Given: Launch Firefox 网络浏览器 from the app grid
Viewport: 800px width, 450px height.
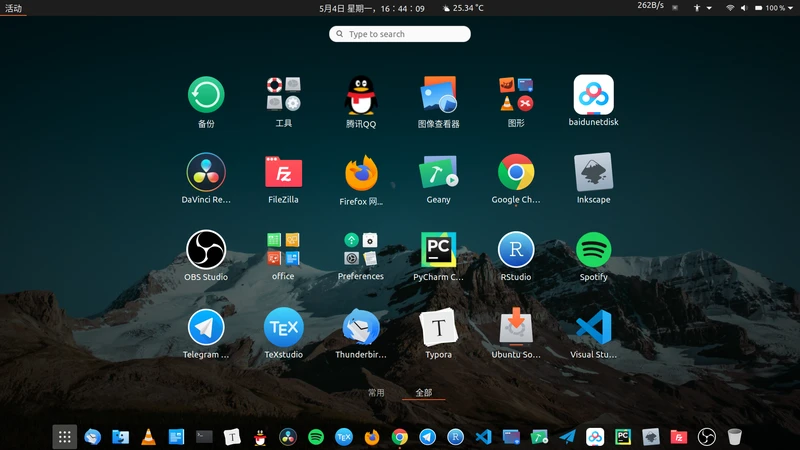Looking at the screenshot, I should coord(361,173).
